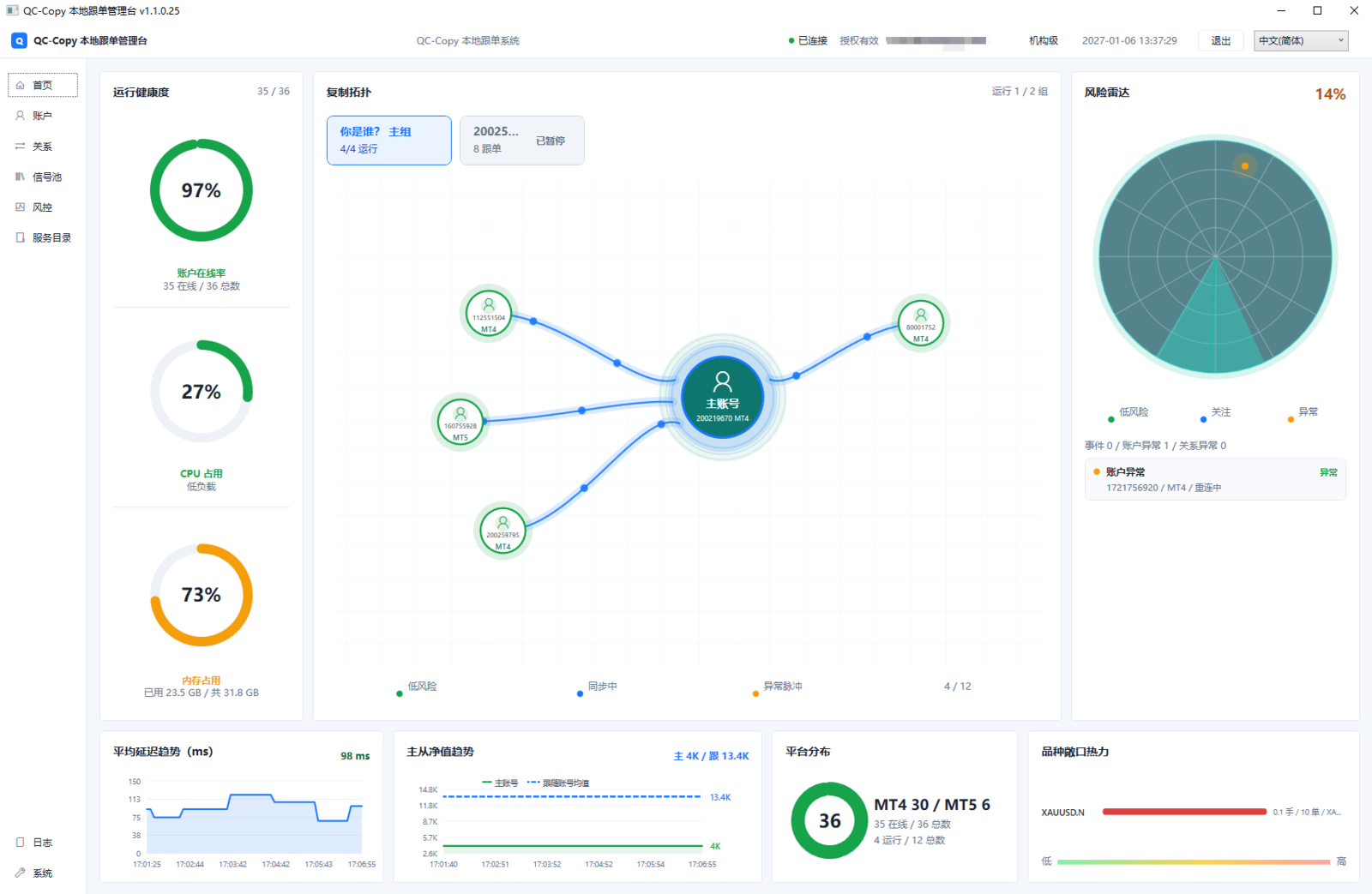The height and width of the screenshot is (894, 1372).
Task: Click the 运行 1 / 2 组 counter
Action: click(x=1020, y=91)
